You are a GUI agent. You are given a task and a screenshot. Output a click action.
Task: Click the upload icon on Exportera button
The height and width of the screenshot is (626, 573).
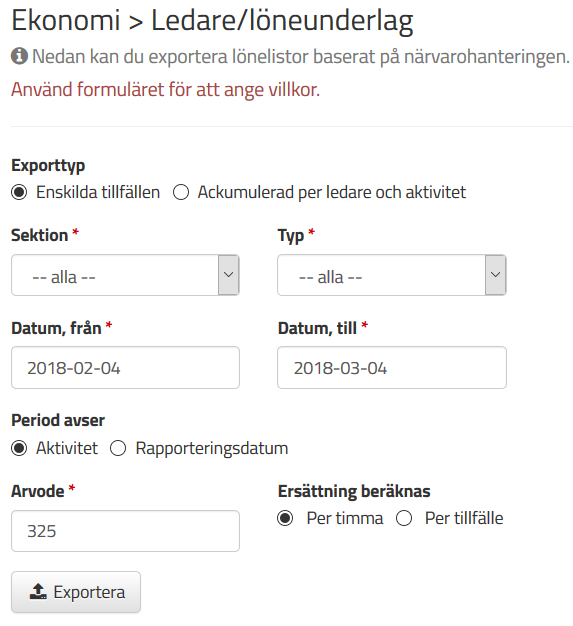[x=38, y=592]
